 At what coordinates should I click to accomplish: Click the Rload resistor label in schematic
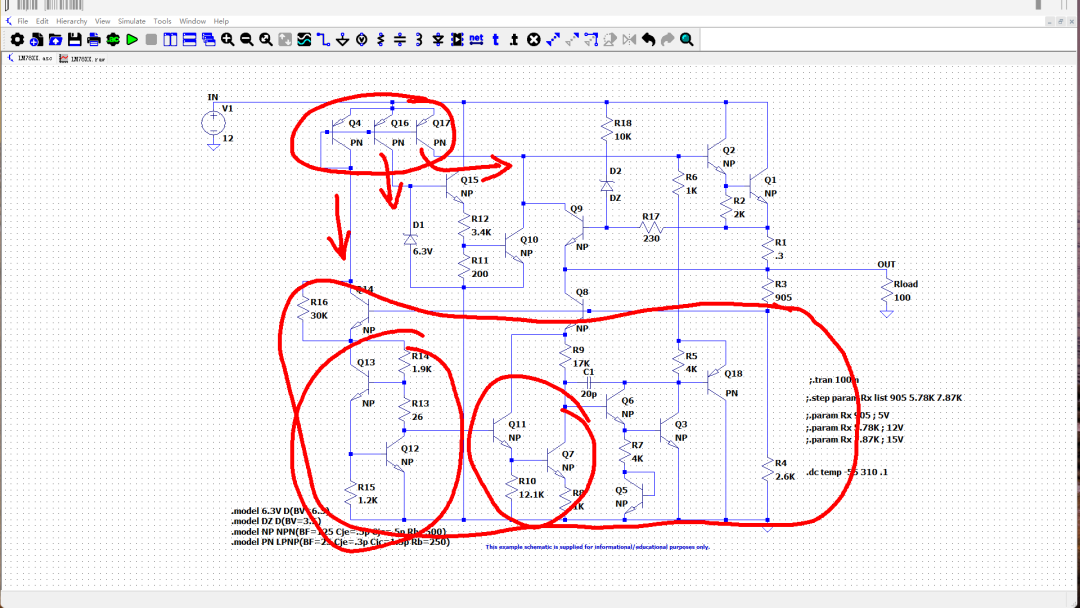(x=906, y=284)
